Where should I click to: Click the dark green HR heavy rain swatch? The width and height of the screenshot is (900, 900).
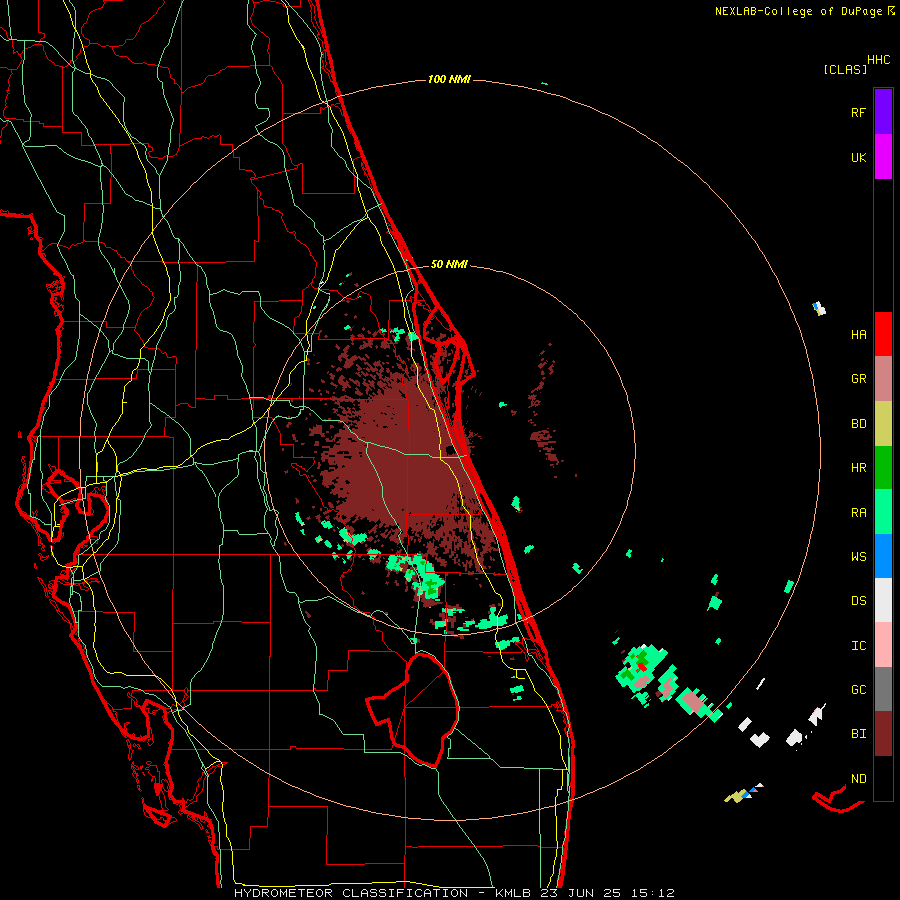point(883,467)
